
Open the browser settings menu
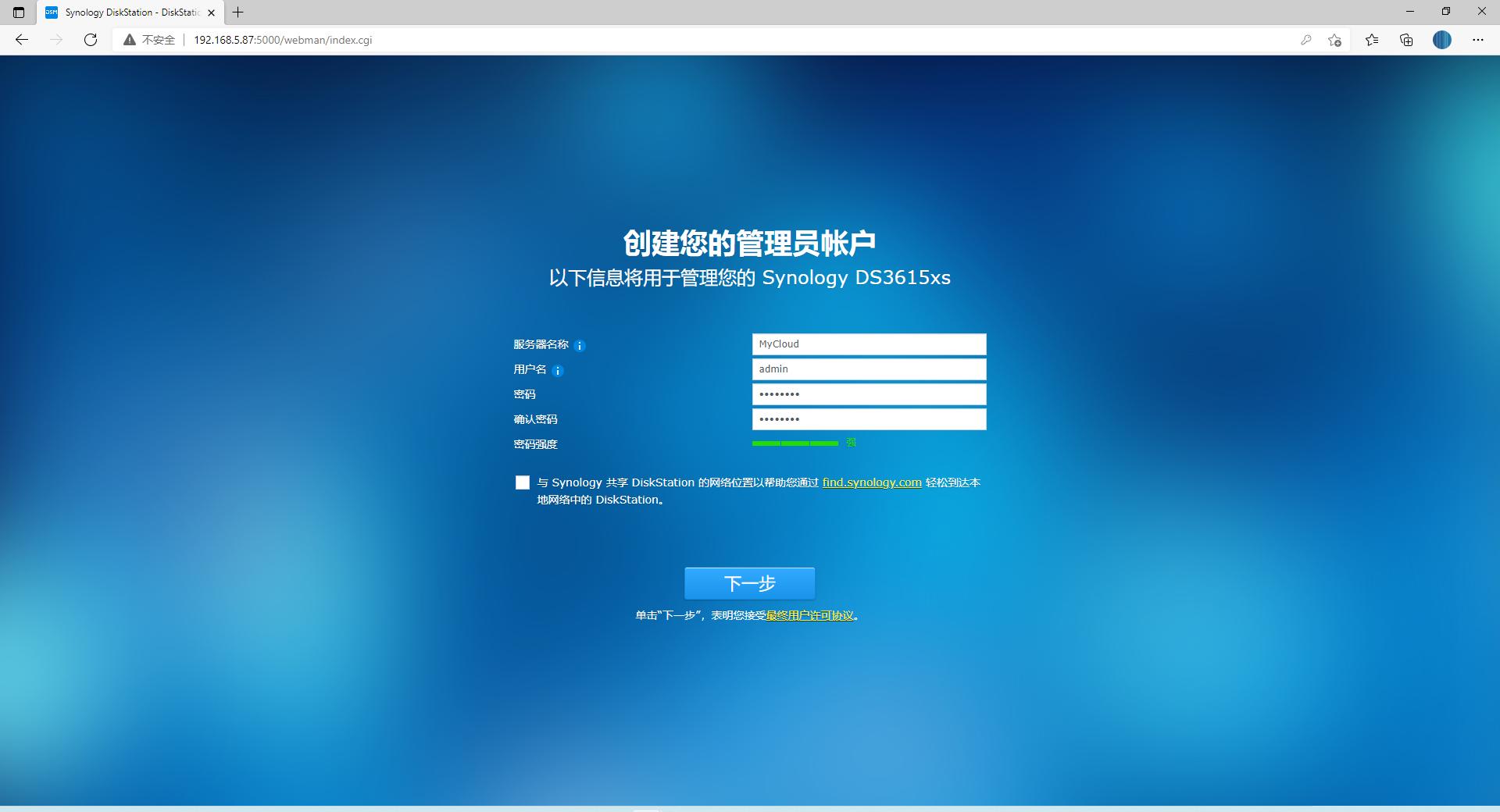click(1478, 39)
